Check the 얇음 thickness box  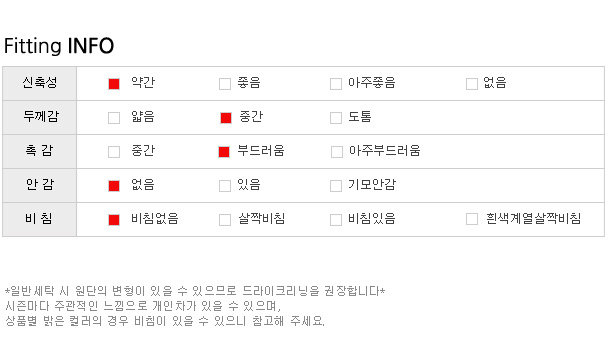click(x=114, y=118)
